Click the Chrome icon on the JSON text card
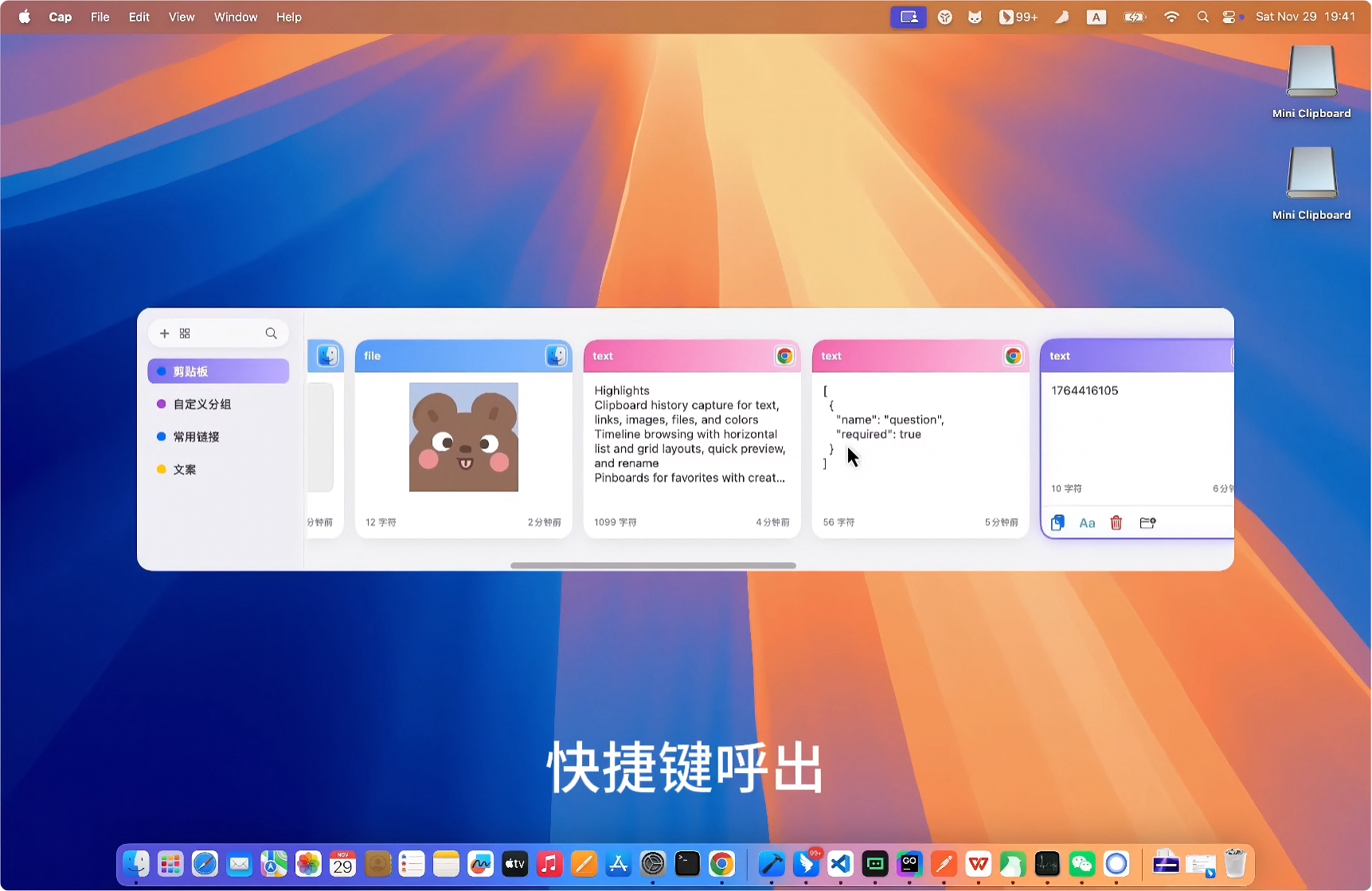The height and width of the screenshot is (891, 1372). (x=1013, y=356)
